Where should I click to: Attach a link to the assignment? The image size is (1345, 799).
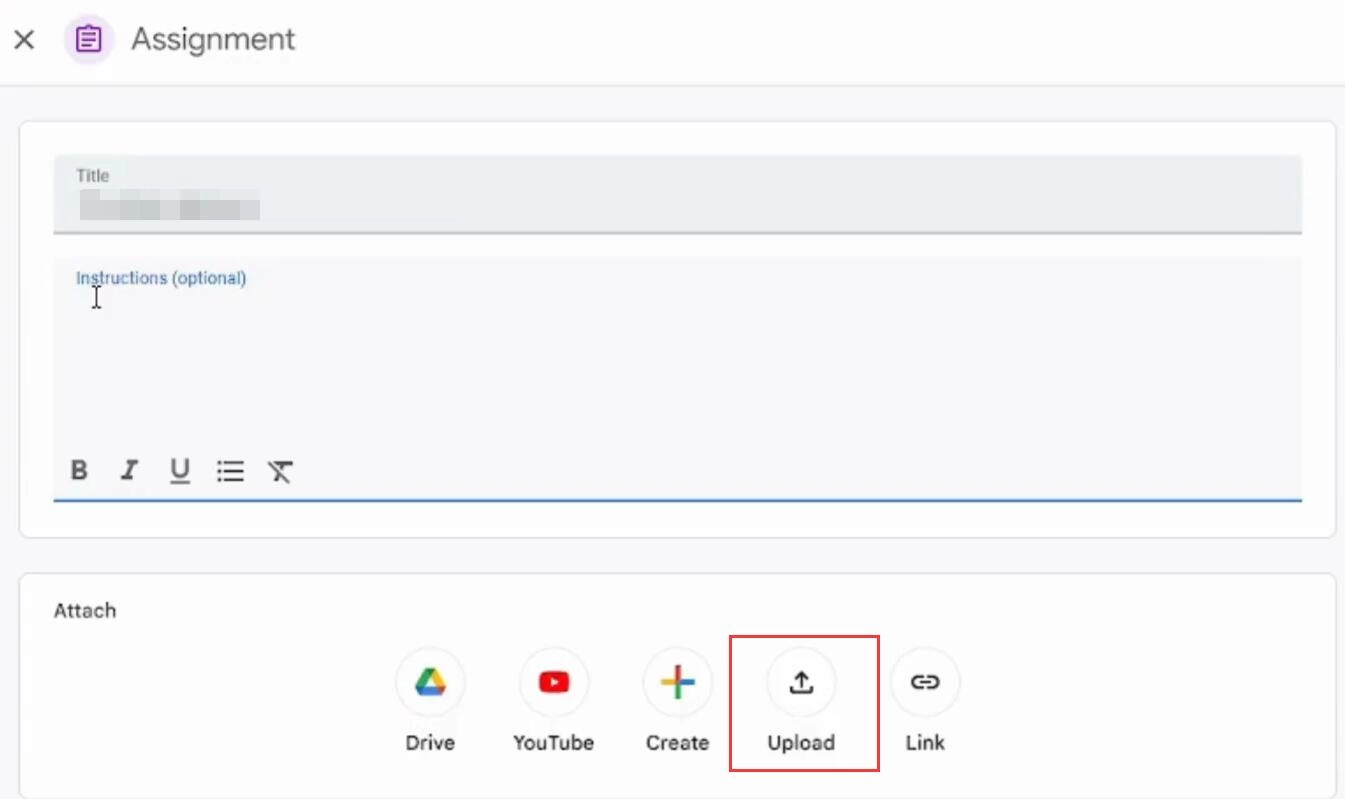[924, 682]
